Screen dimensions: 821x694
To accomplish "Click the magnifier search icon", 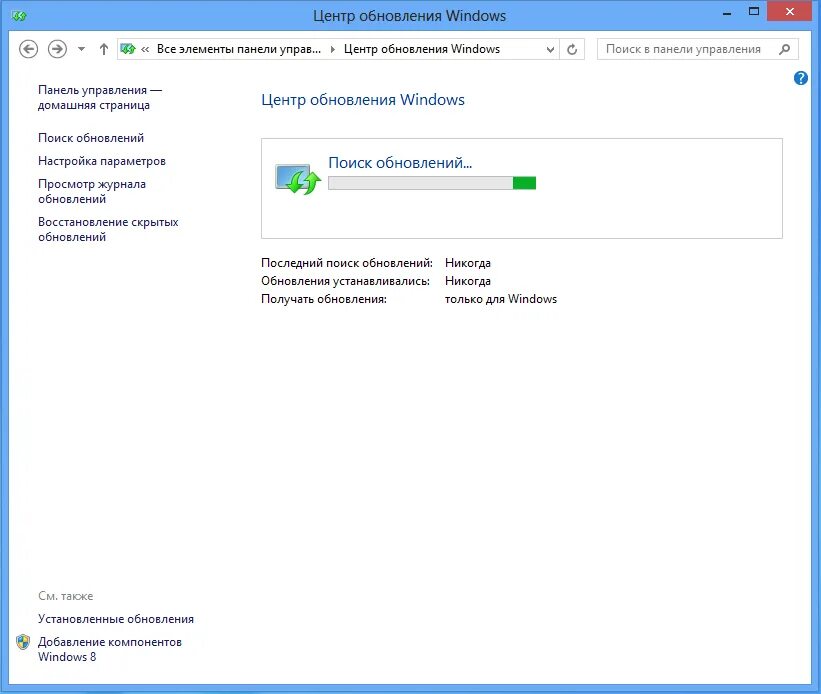I will 784,49.
